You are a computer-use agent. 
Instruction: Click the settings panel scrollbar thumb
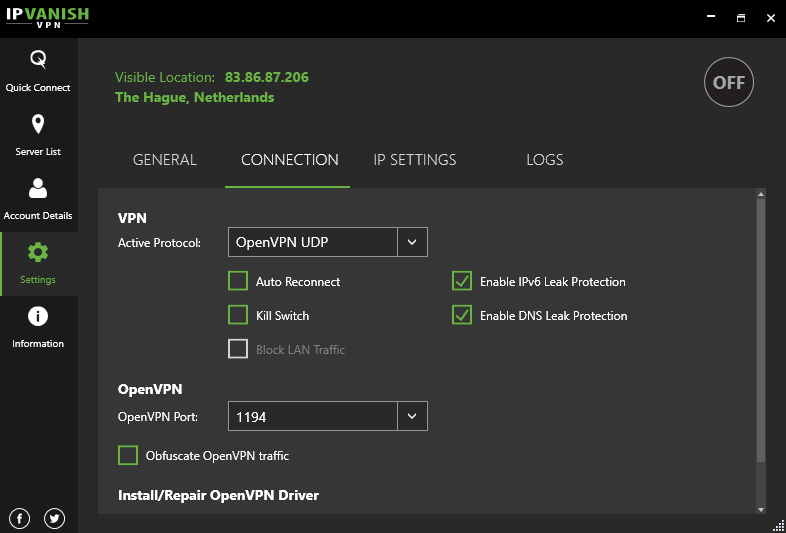(761, 330)
